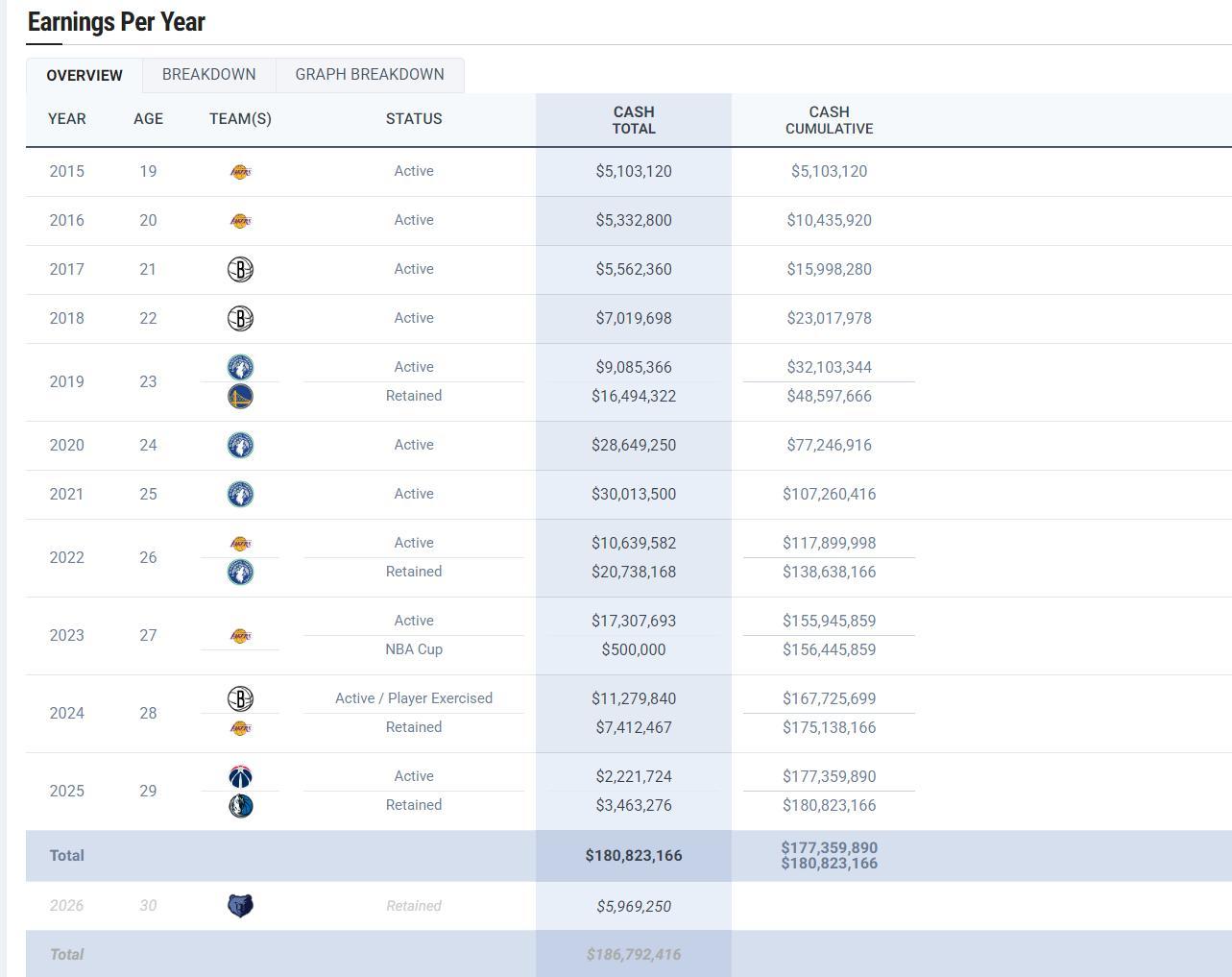This screenshot has height=977, width=1232.
Task: Sort by the Cash Total column header
Action: point(634,120)
